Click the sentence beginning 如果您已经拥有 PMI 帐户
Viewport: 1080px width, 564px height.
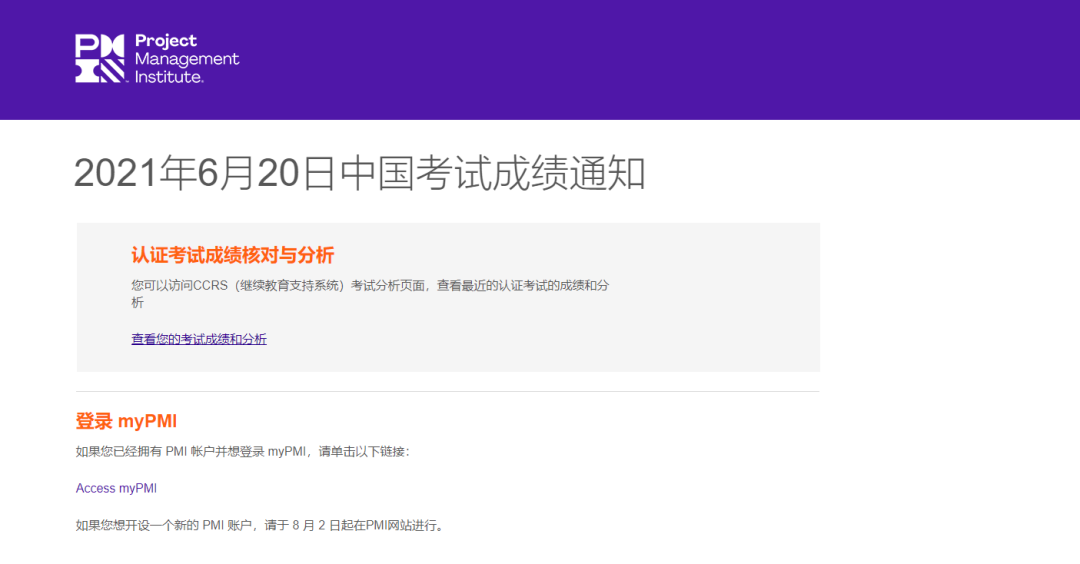[242, 451]
